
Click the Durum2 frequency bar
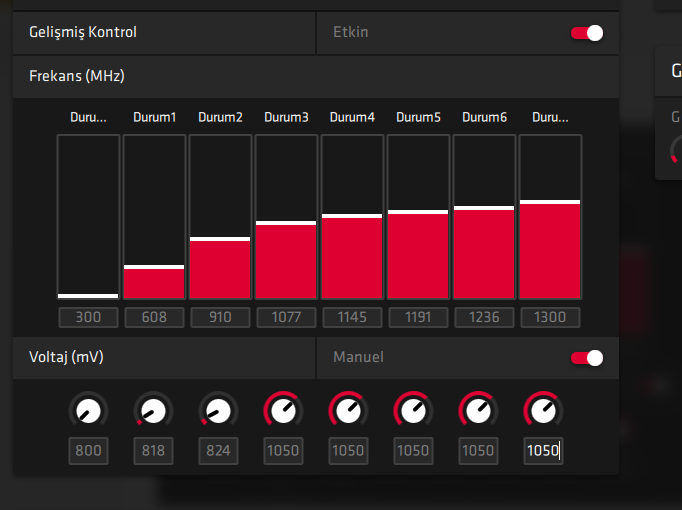pos(220,217)
